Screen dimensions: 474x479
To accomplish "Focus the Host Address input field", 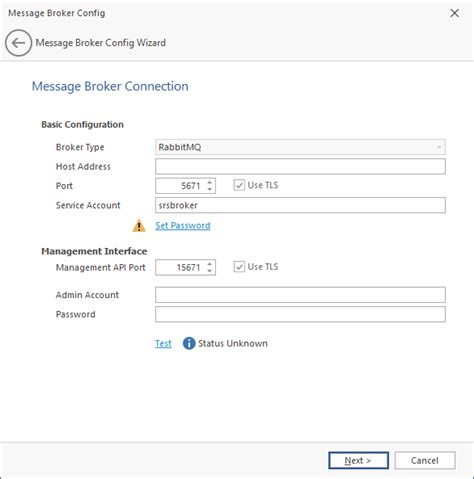I will click(300, 166).
